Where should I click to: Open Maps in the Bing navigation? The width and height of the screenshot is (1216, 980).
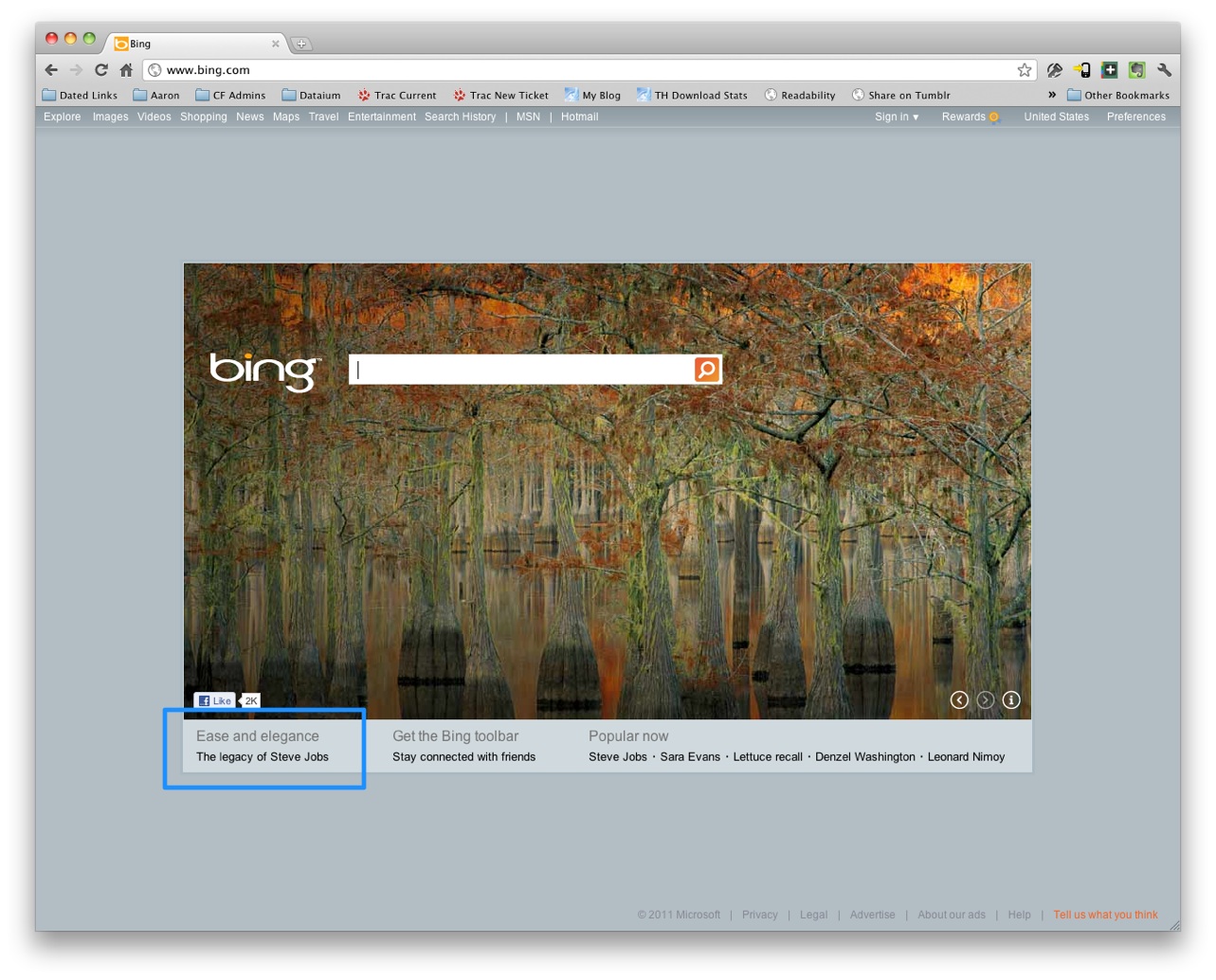[x=286, y=117]
